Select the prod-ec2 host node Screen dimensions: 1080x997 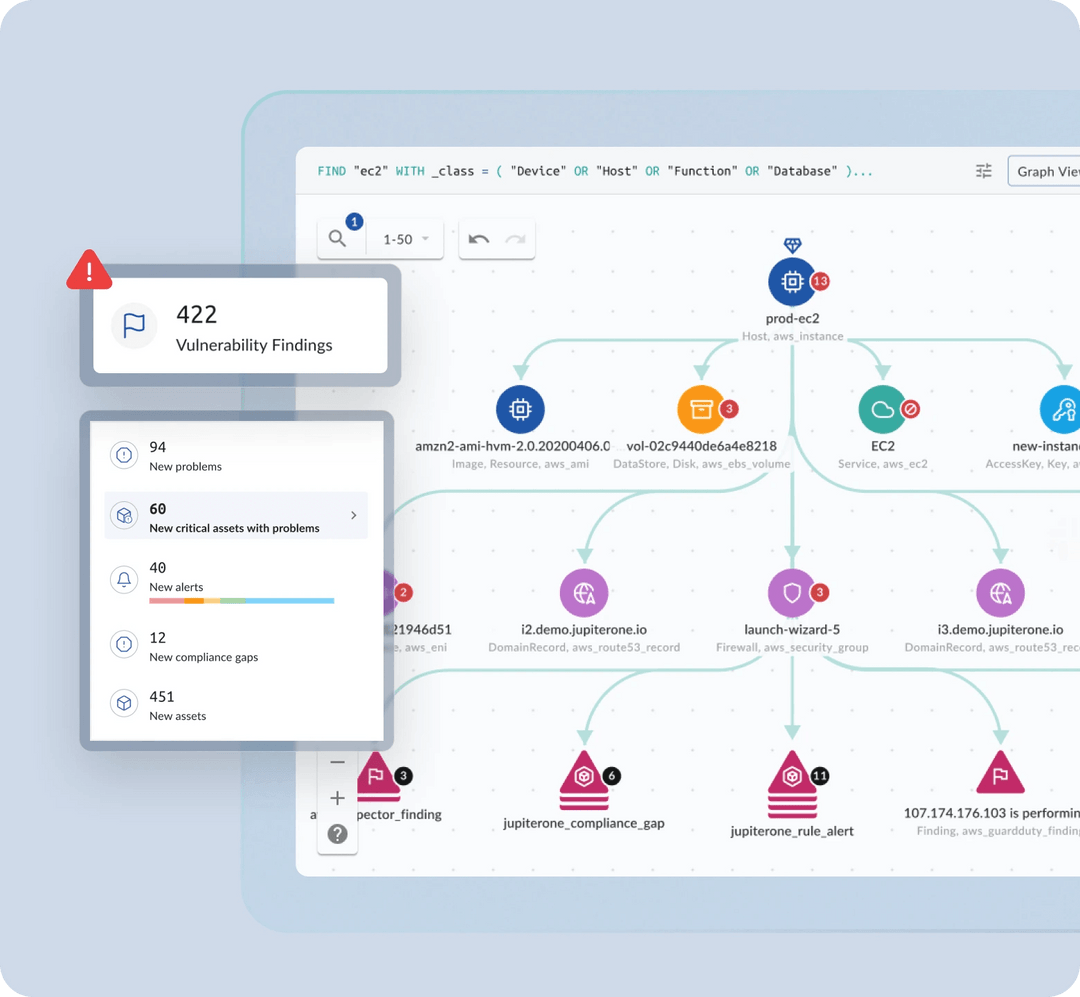[791, 281]
